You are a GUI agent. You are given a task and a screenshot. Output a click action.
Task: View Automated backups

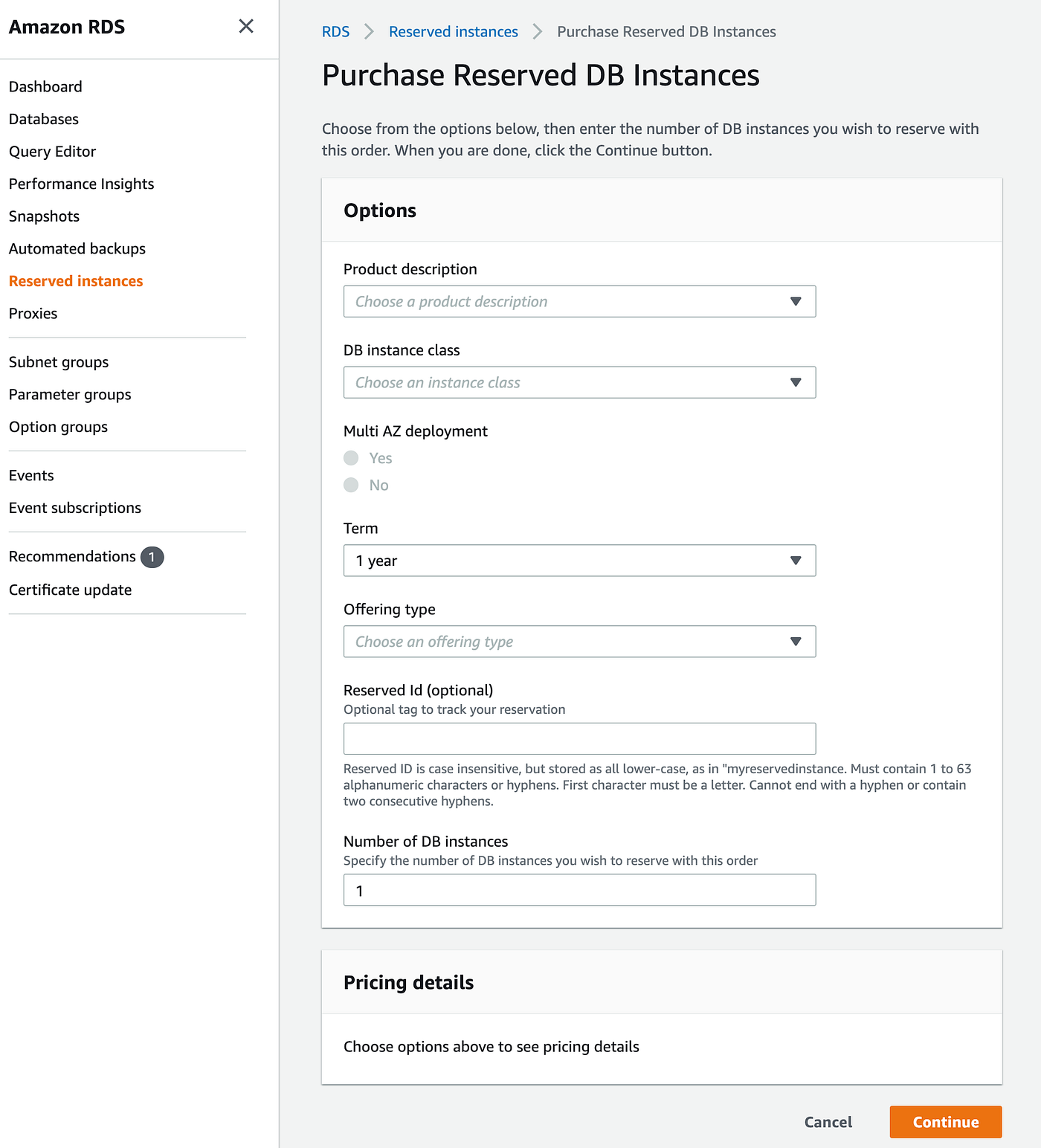click(x=77, y=248)
